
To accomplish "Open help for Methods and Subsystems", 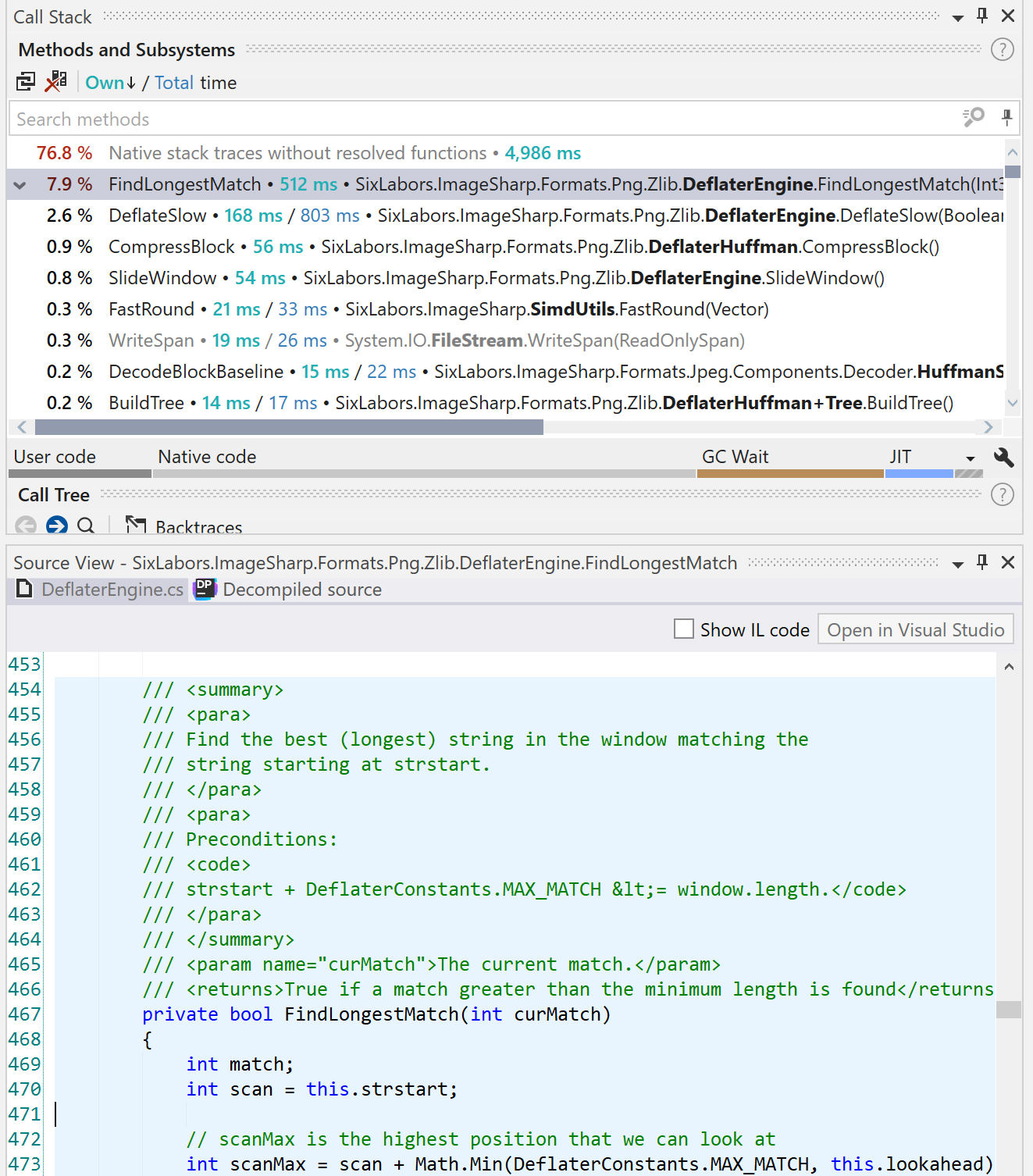I will 1002,50.
